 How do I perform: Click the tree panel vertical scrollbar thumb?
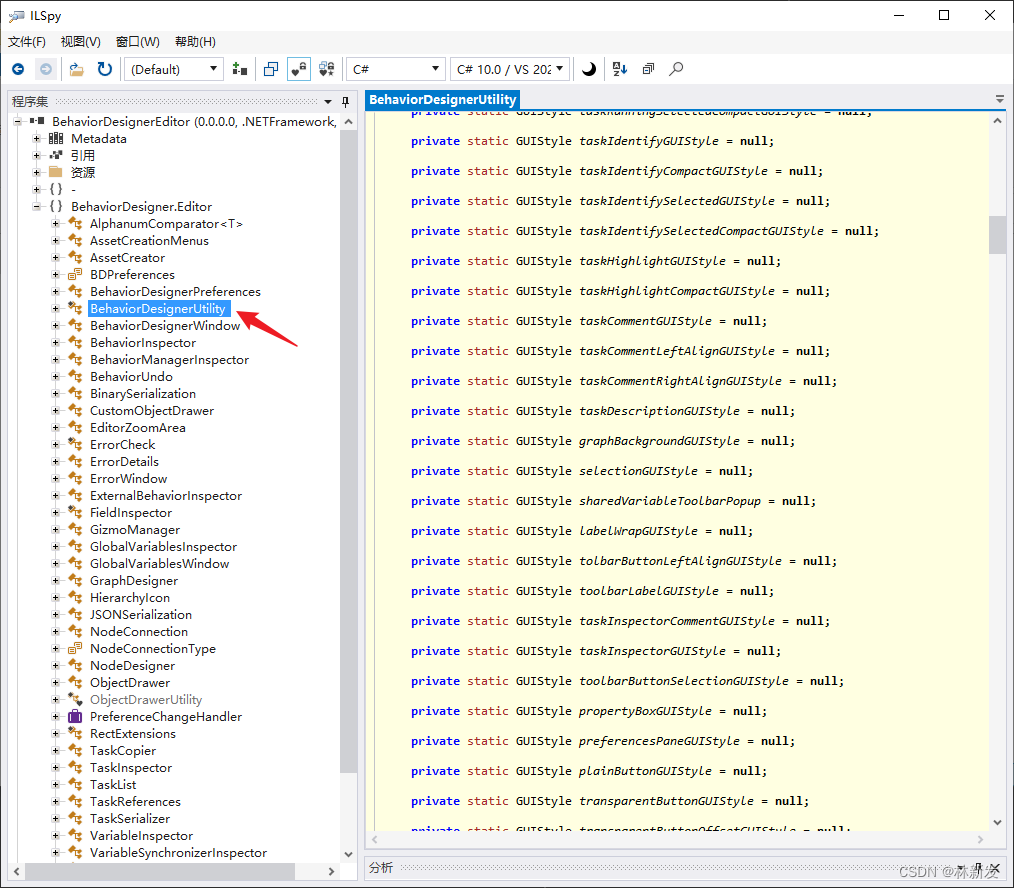click(x=349, y=451)
